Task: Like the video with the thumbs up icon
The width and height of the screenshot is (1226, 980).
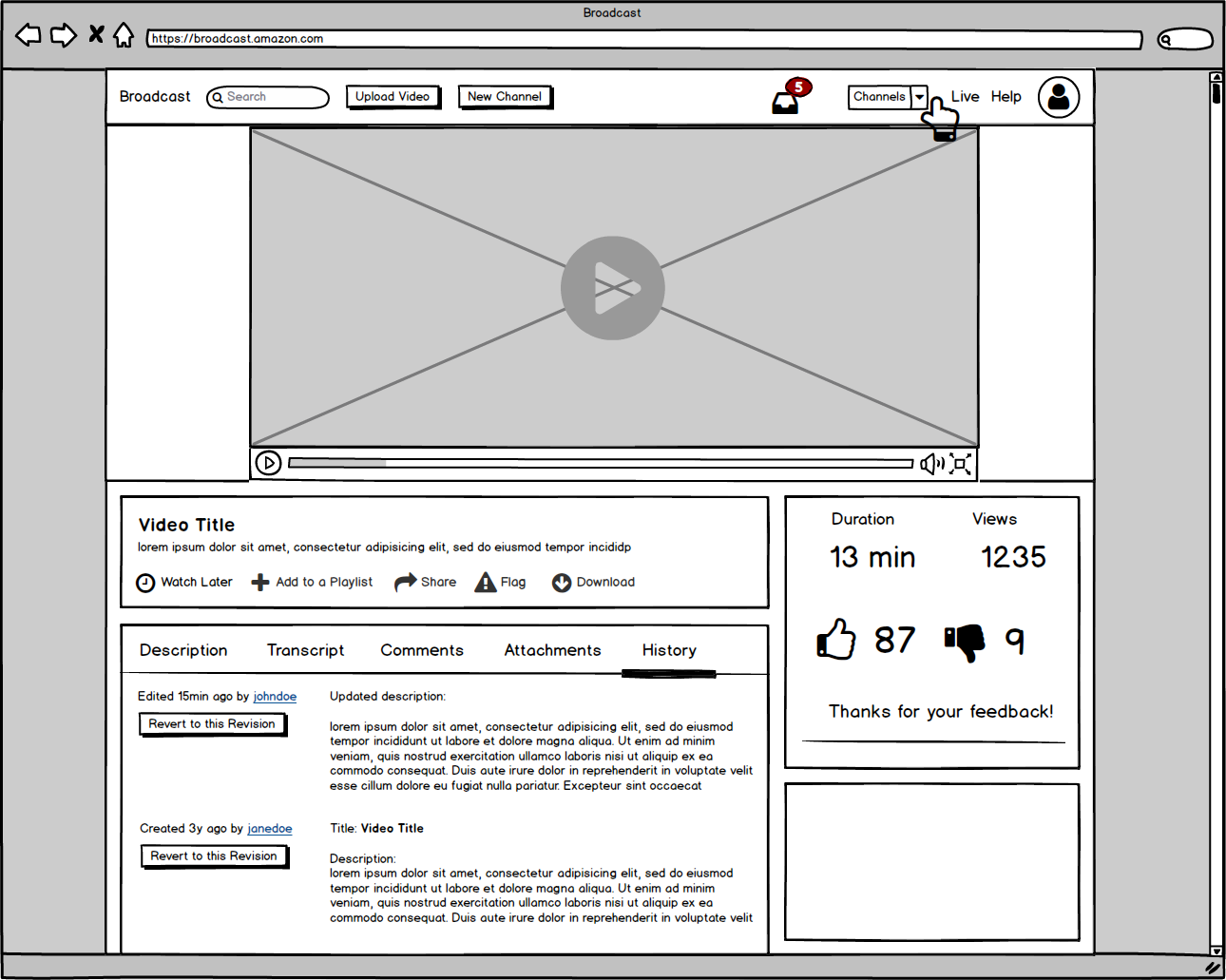Action: (x=836, y=639)
